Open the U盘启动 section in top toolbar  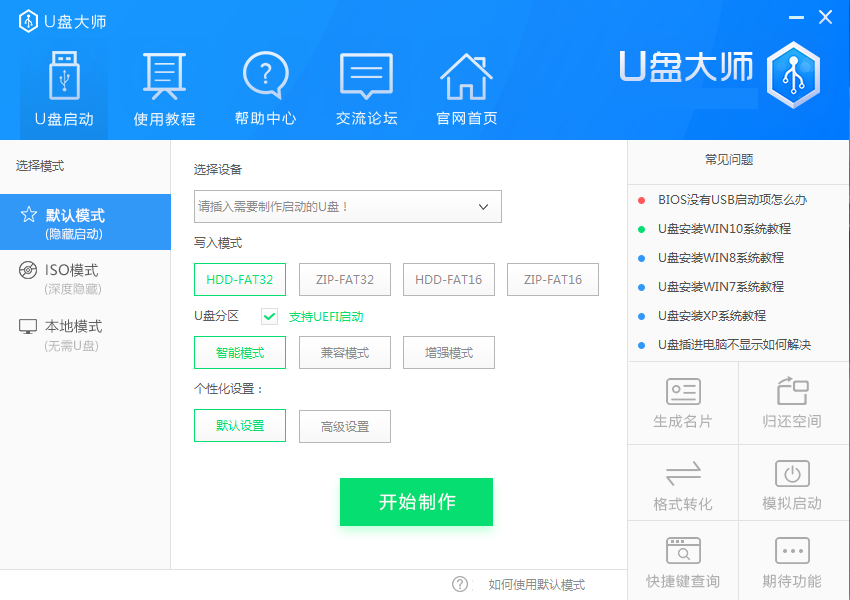point(64,88)
